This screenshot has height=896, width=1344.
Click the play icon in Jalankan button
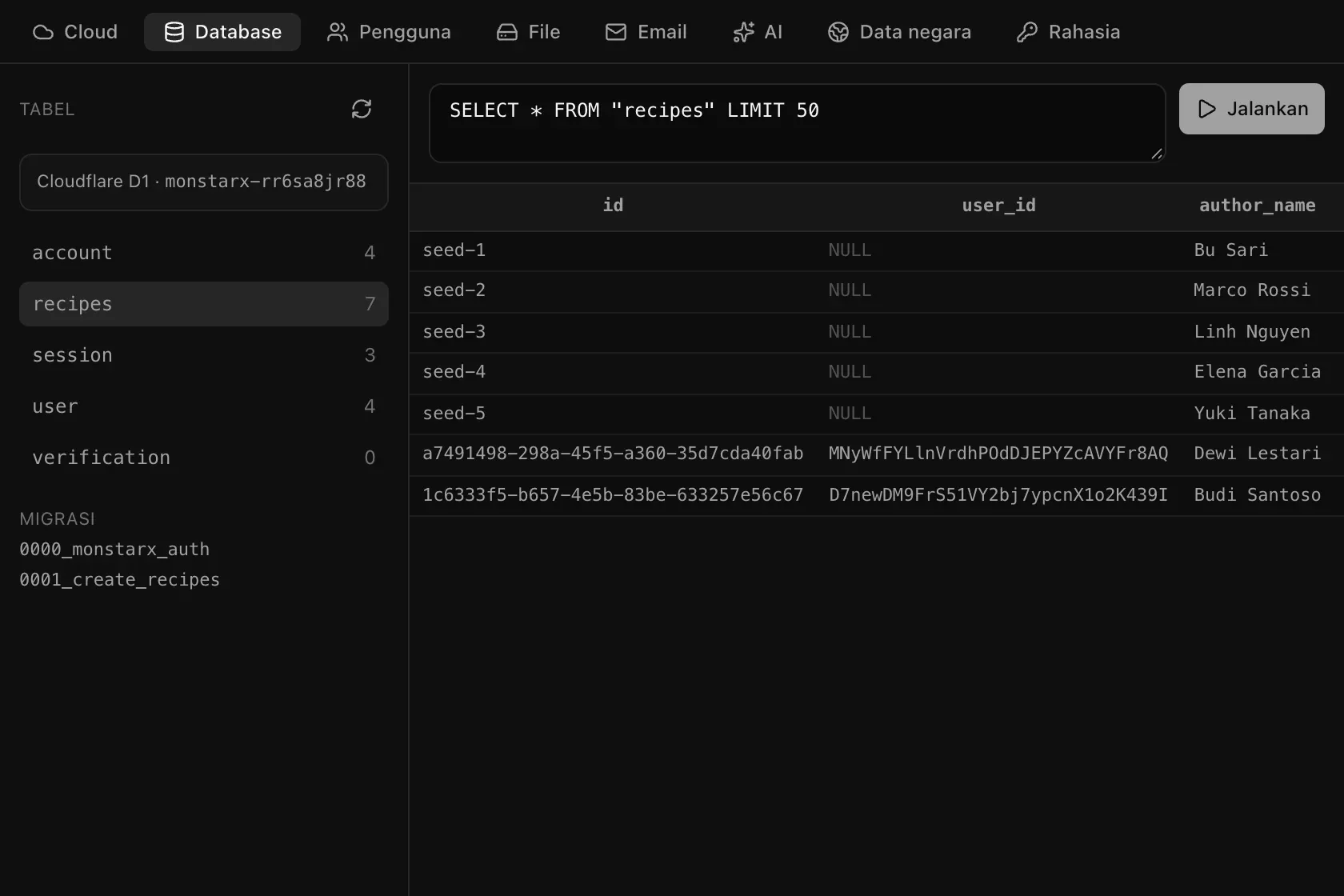click(1207, 109)
